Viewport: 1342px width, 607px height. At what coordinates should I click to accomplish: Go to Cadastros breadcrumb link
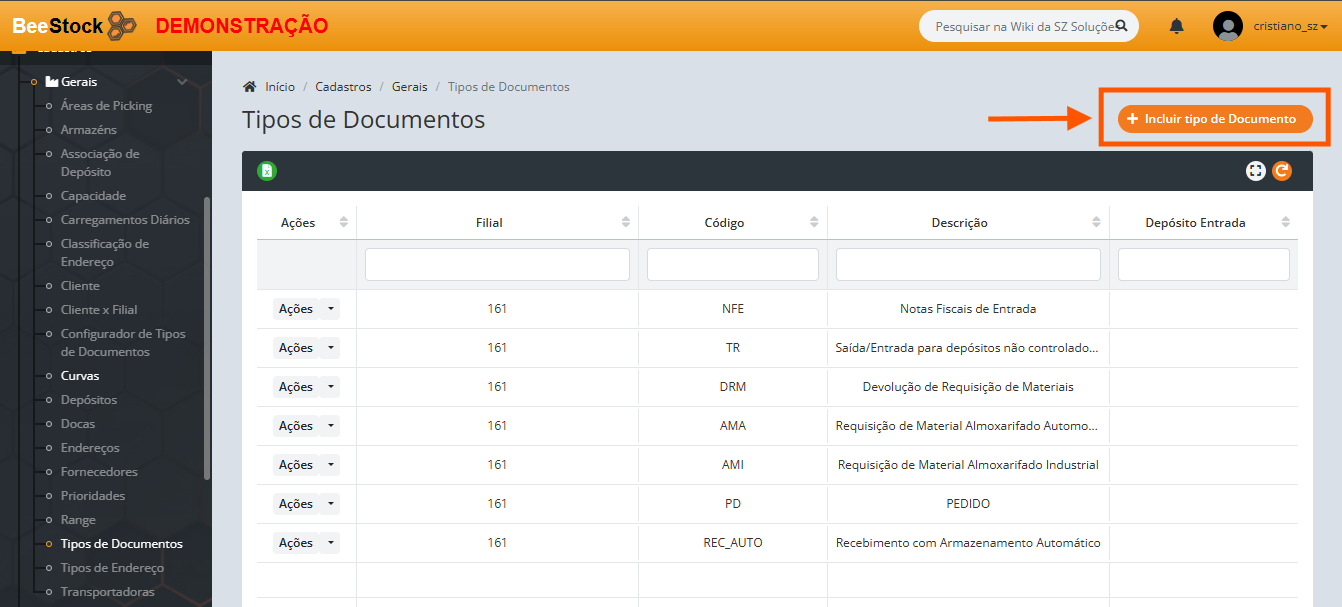(343, 87)
